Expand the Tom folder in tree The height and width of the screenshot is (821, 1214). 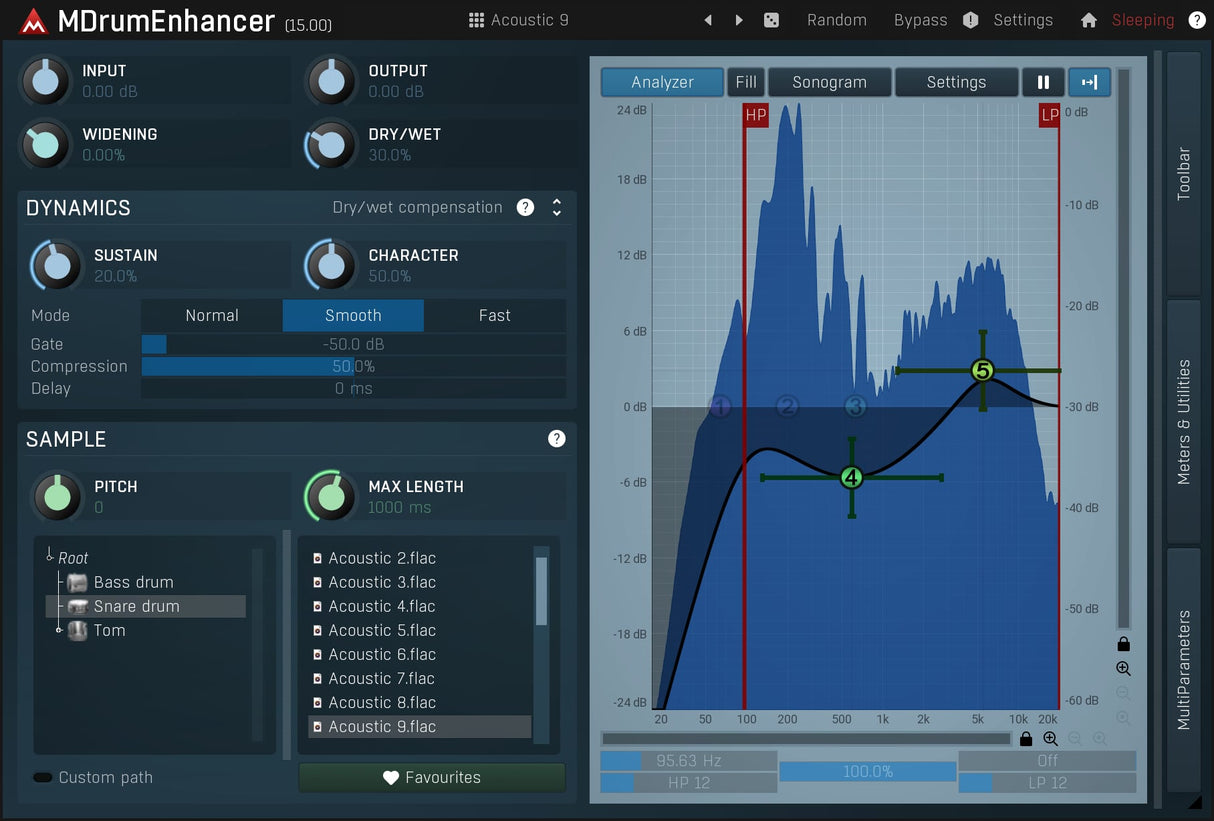click(x=60, y=630)
